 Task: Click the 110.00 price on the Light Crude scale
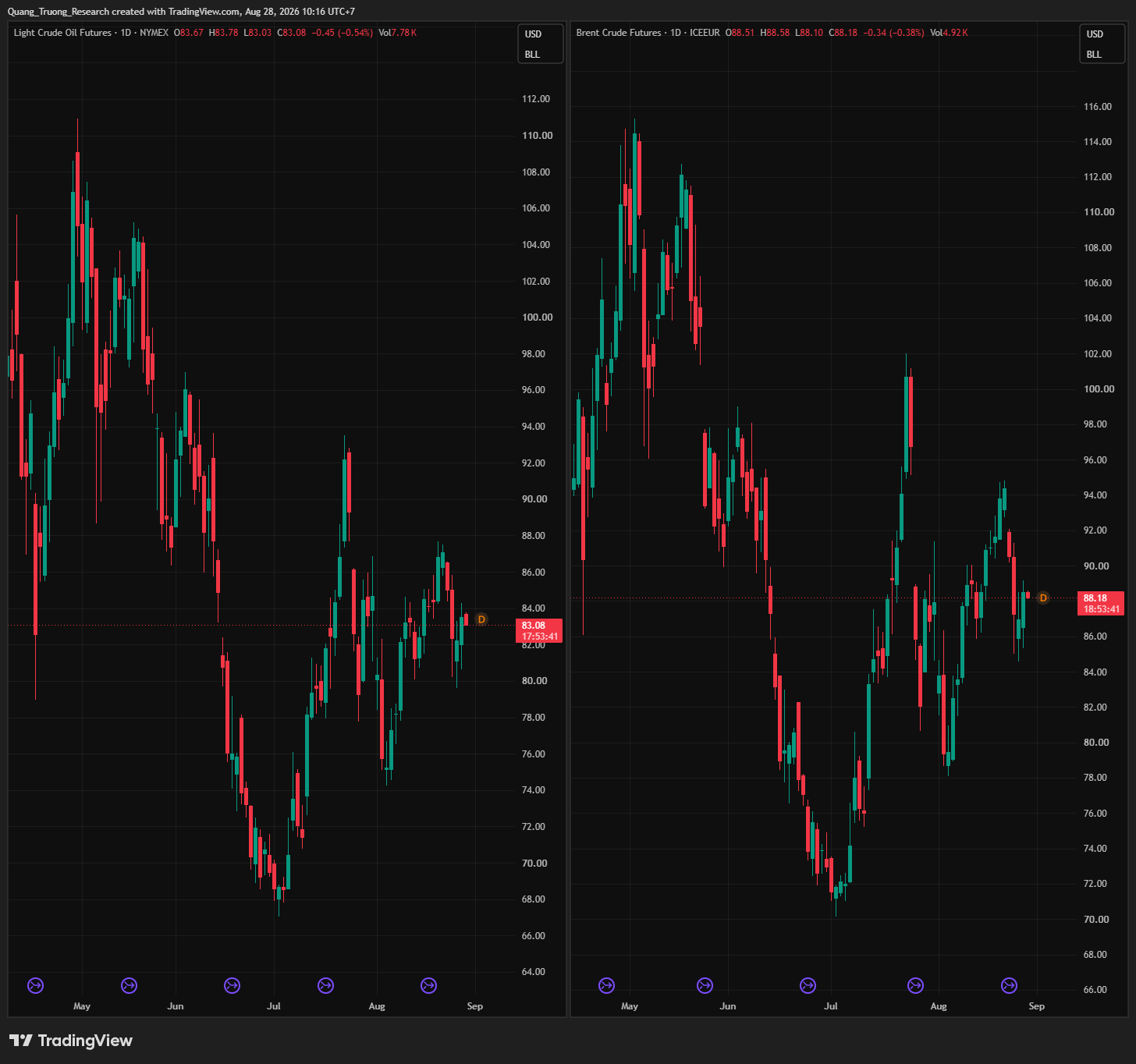(x=538, y=136)
